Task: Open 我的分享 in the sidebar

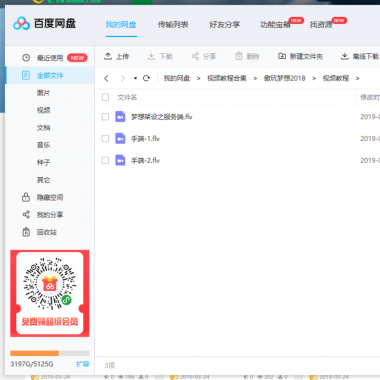Action: point(50,215)
